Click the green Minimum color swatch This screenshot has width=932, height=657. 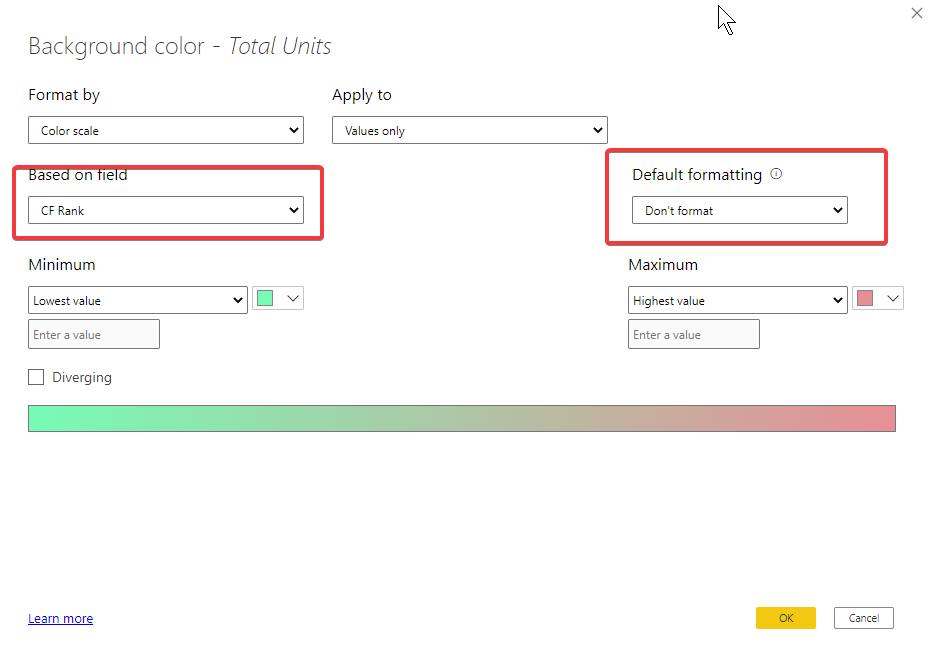click(265, 298)
